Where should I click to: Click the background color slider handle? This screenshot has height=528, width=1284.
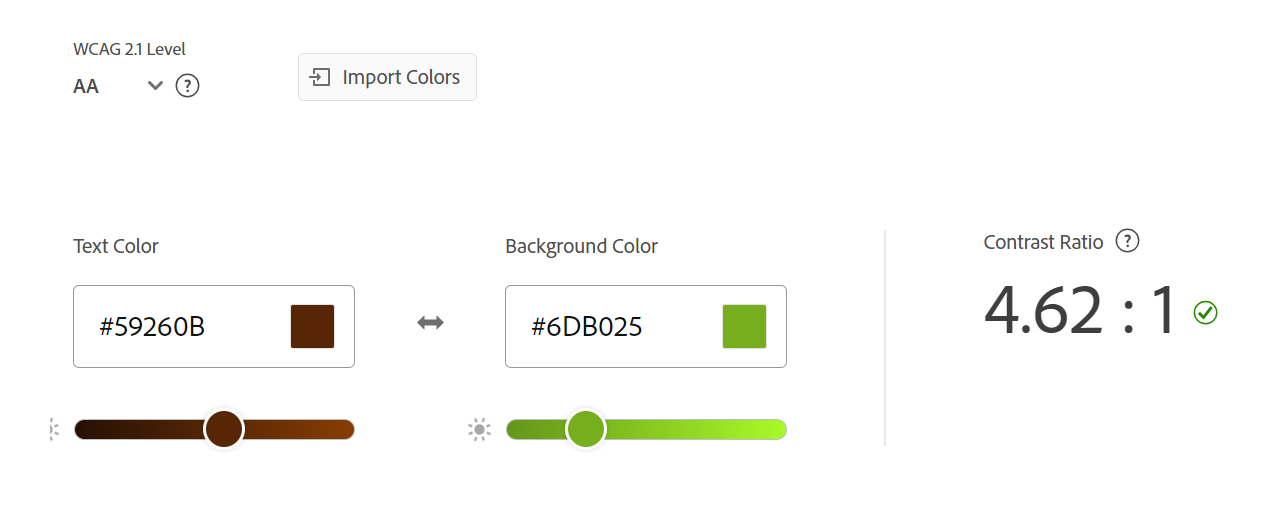point(586,429)
